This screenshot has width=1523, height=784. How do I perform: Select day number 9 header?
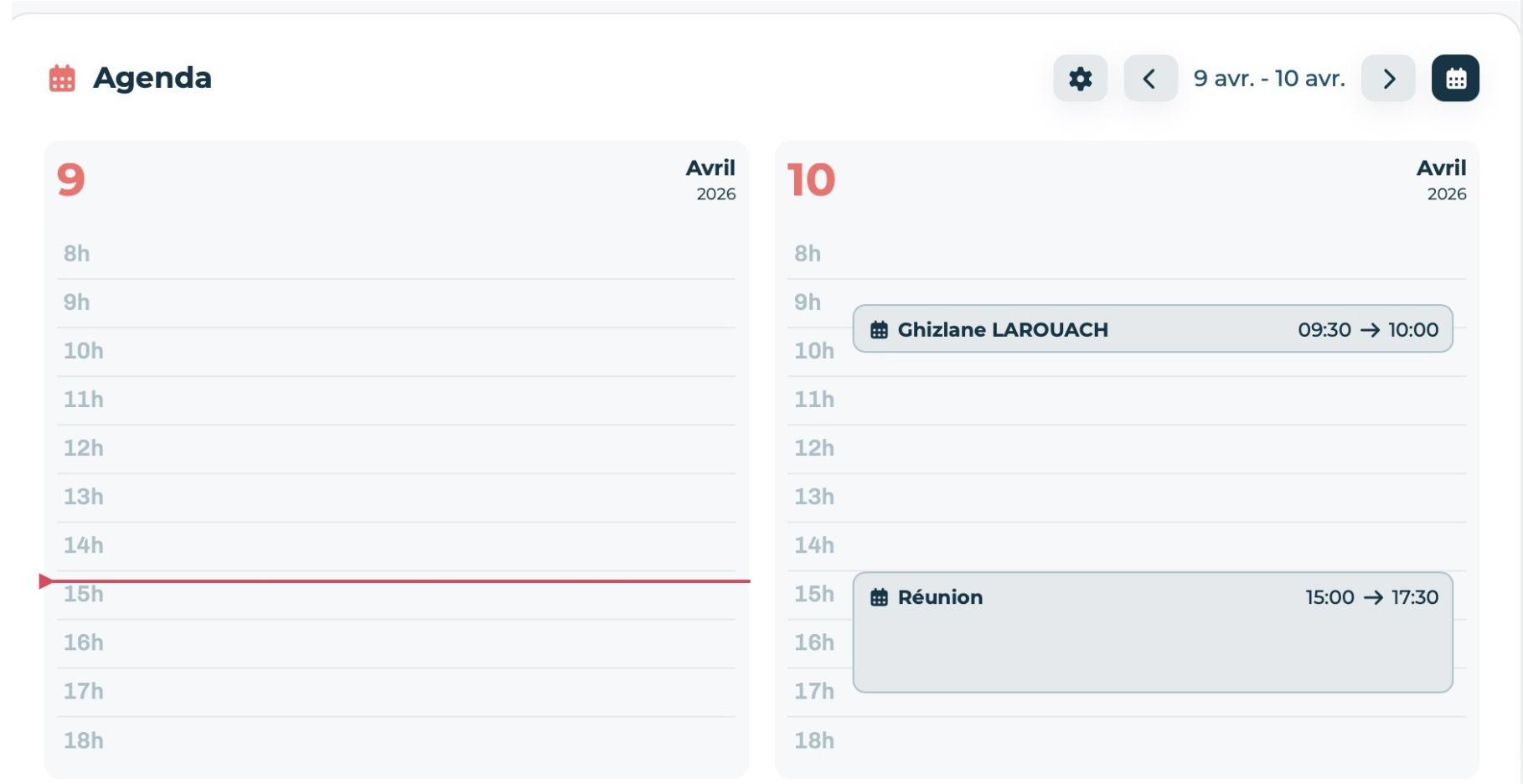(x=71, y=179)
